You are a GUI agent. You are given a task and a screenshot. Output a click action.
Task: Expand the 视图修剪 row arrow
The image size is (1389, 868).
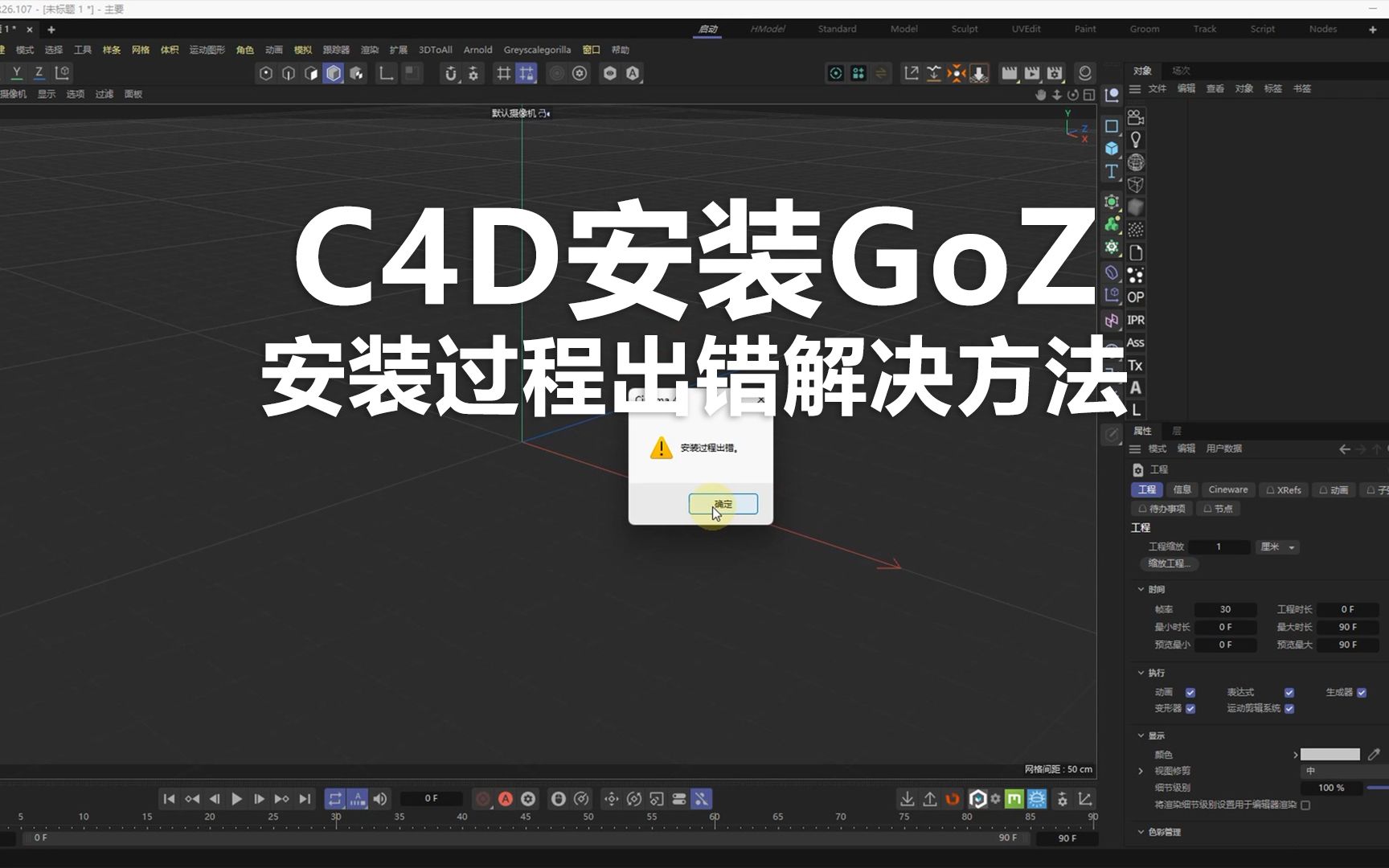point(1141,771)
